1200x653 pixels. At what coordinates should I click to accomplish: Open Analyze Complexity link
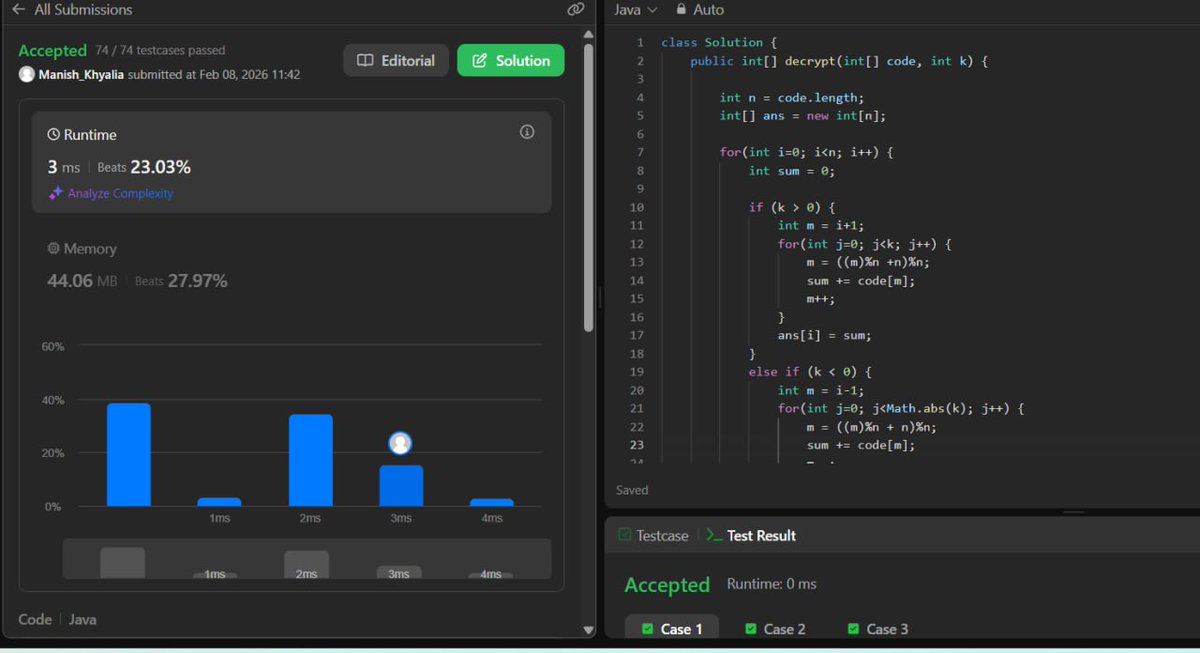120,193
